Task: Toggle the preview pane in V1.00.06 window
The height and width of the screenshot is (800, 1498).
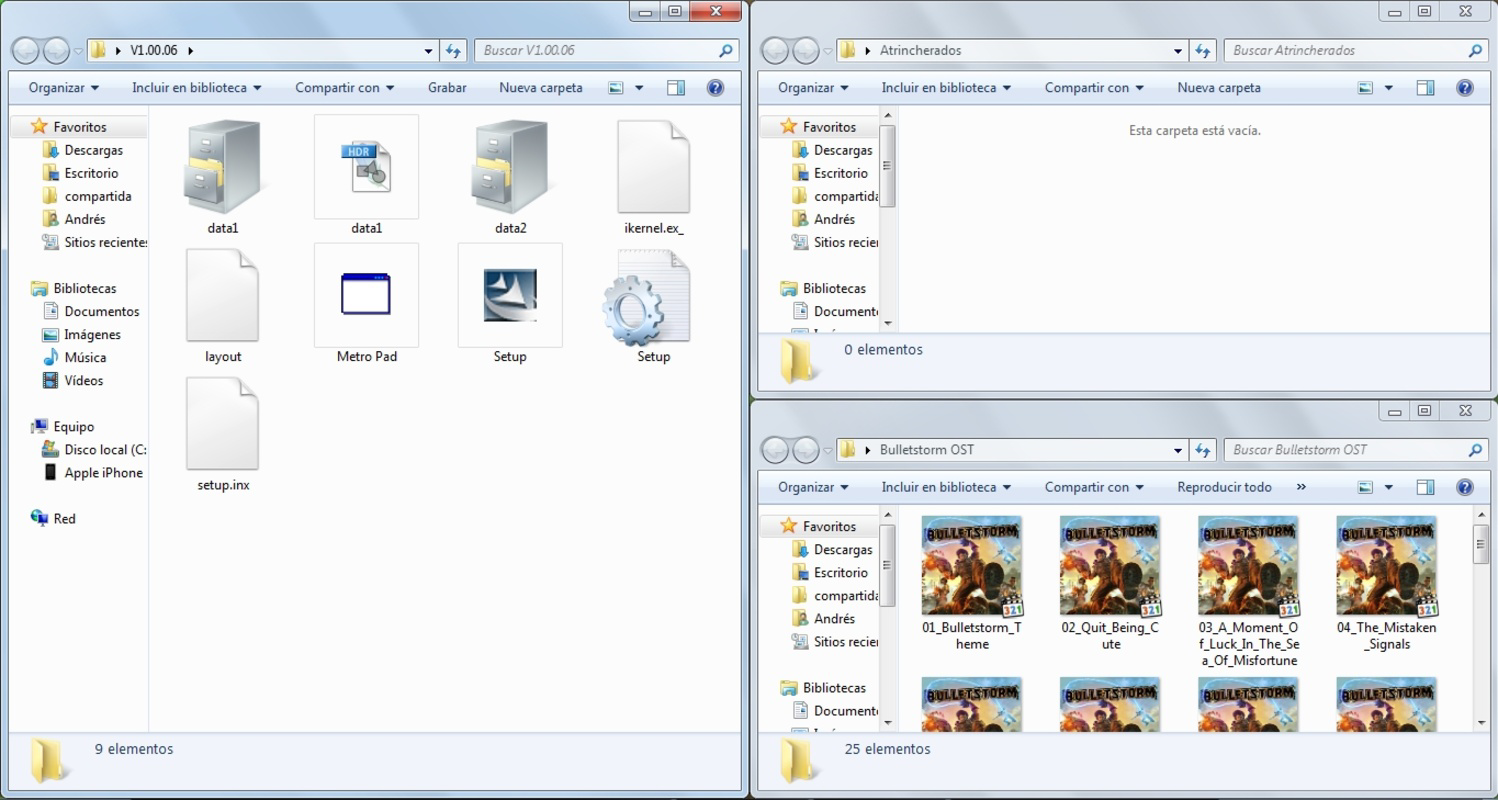Action: coord(676,88)
